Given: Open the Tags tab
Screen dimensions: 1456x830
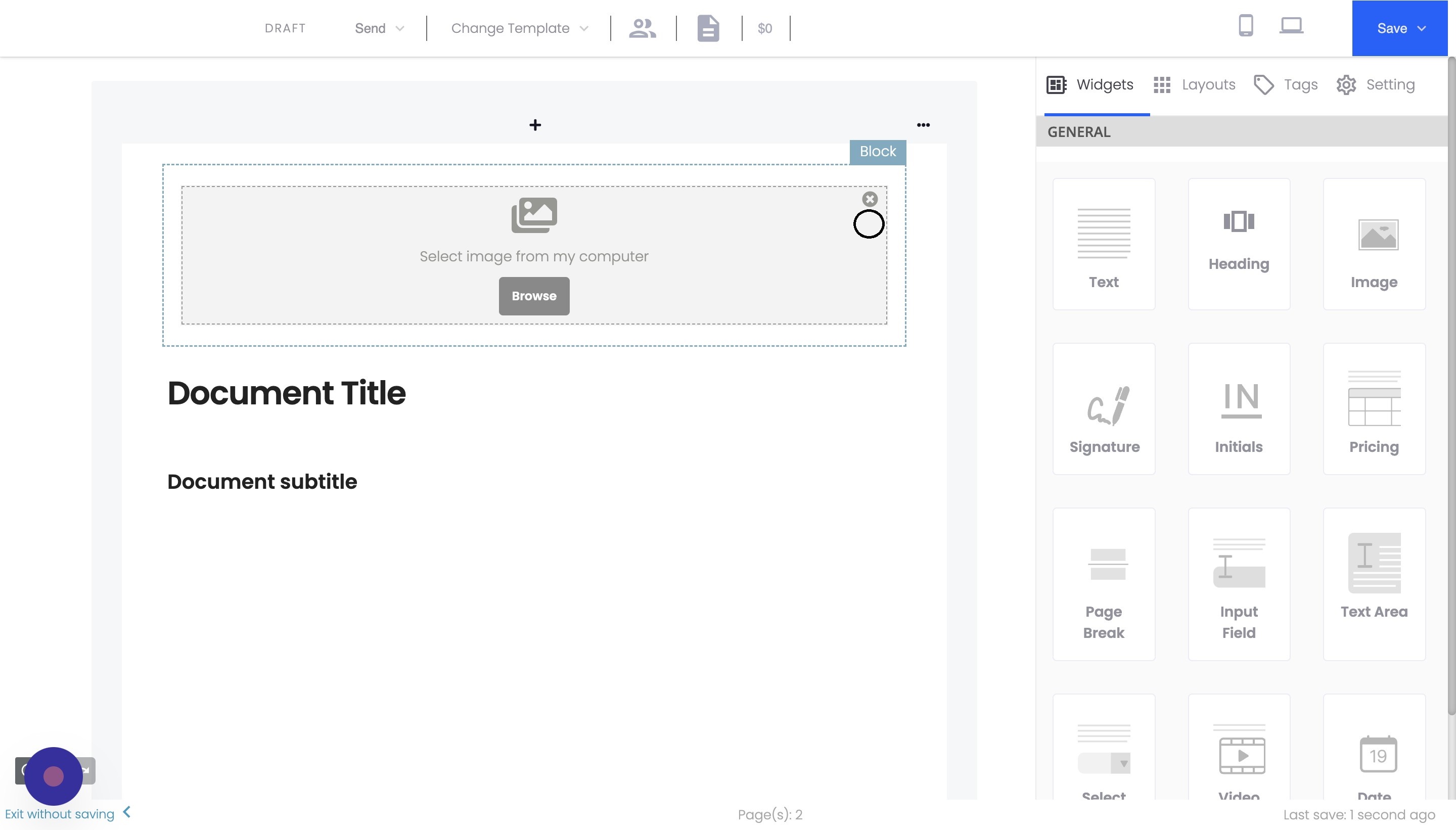Looking at the screenshot, I should [1286, 85].
